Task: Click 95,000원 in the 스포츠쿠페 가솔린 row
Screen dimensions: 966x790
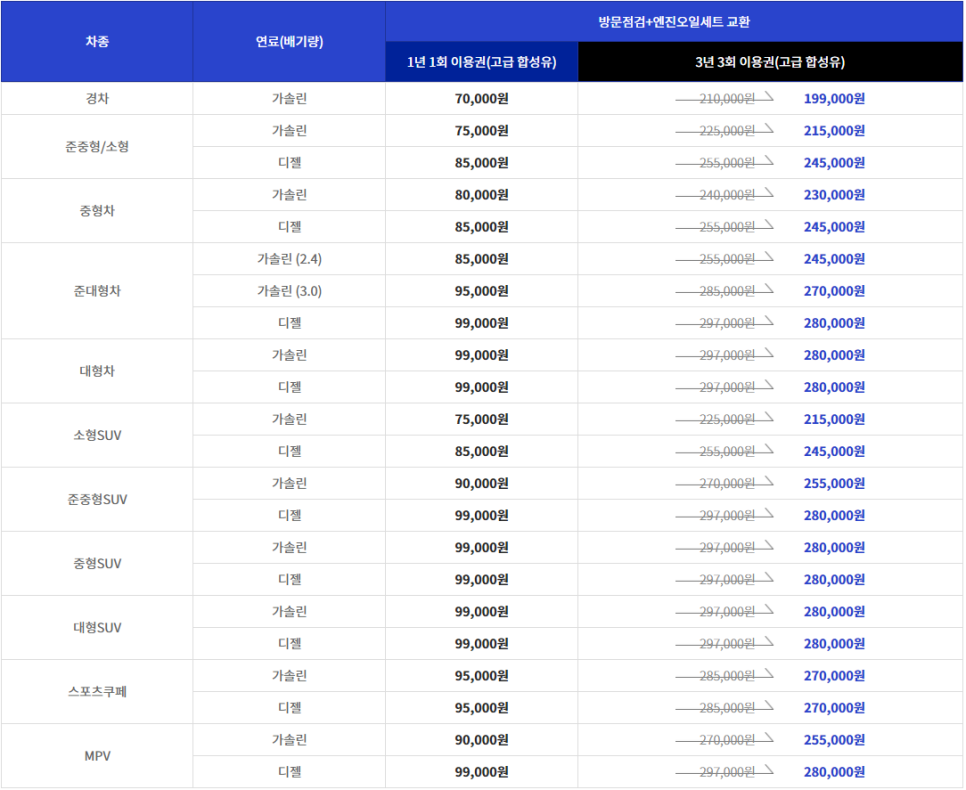Action: [x=482, y=675]
